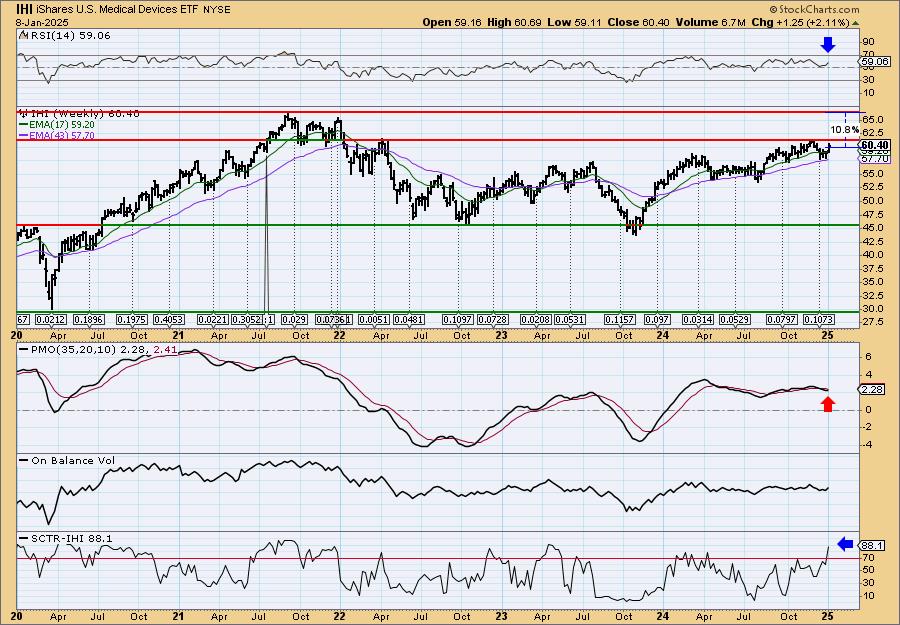The image size is (900, 625).
Task: Click the 0.029 value box
Action: click(x=295, y=319)
